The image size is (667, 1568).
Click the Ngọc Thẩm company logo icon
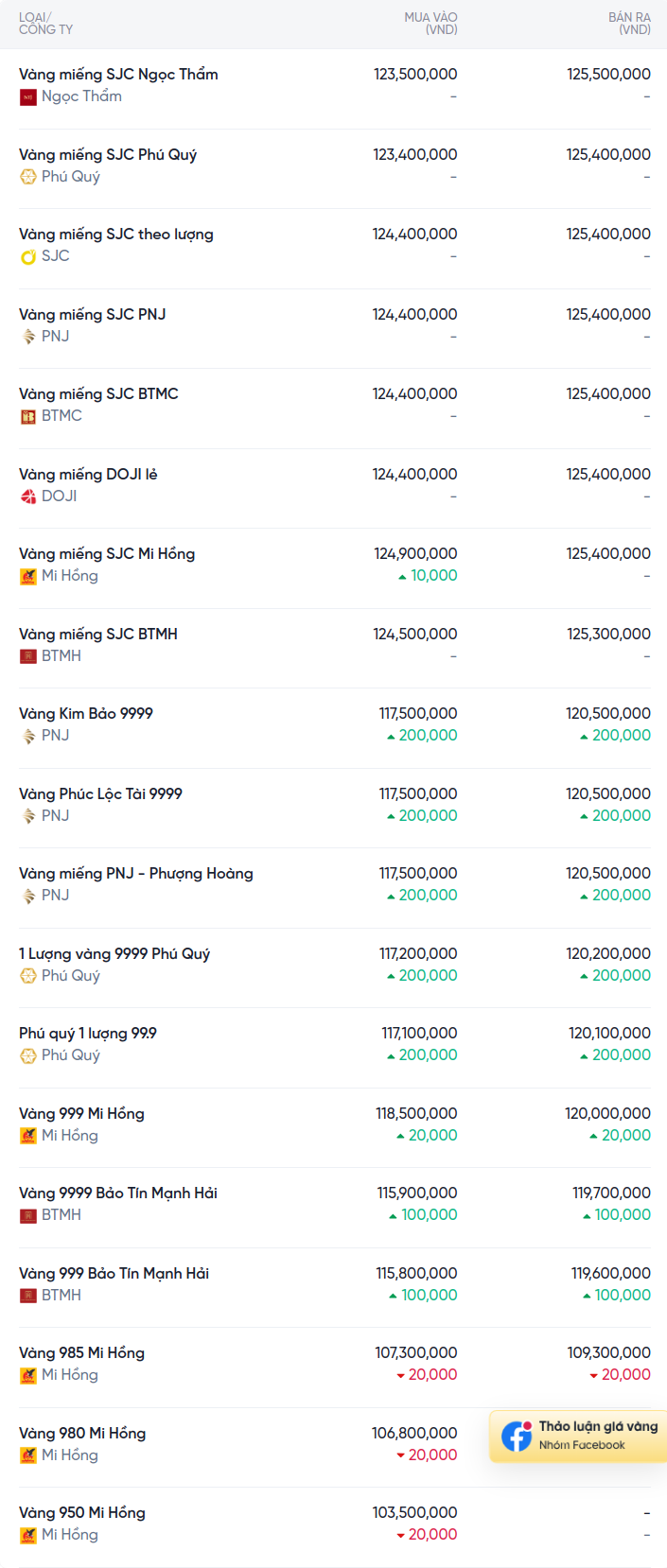[x=28, y=96]
